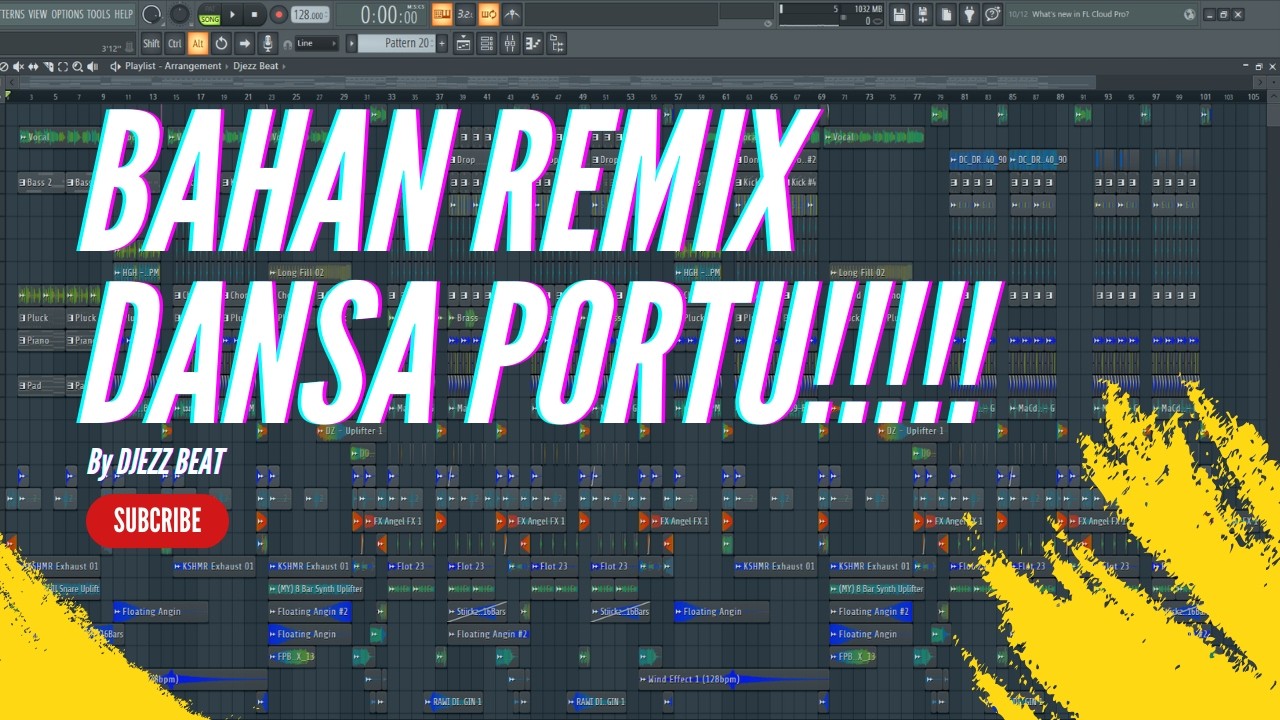
Task: Click the microphone recording icon
Action: point(267,44)
